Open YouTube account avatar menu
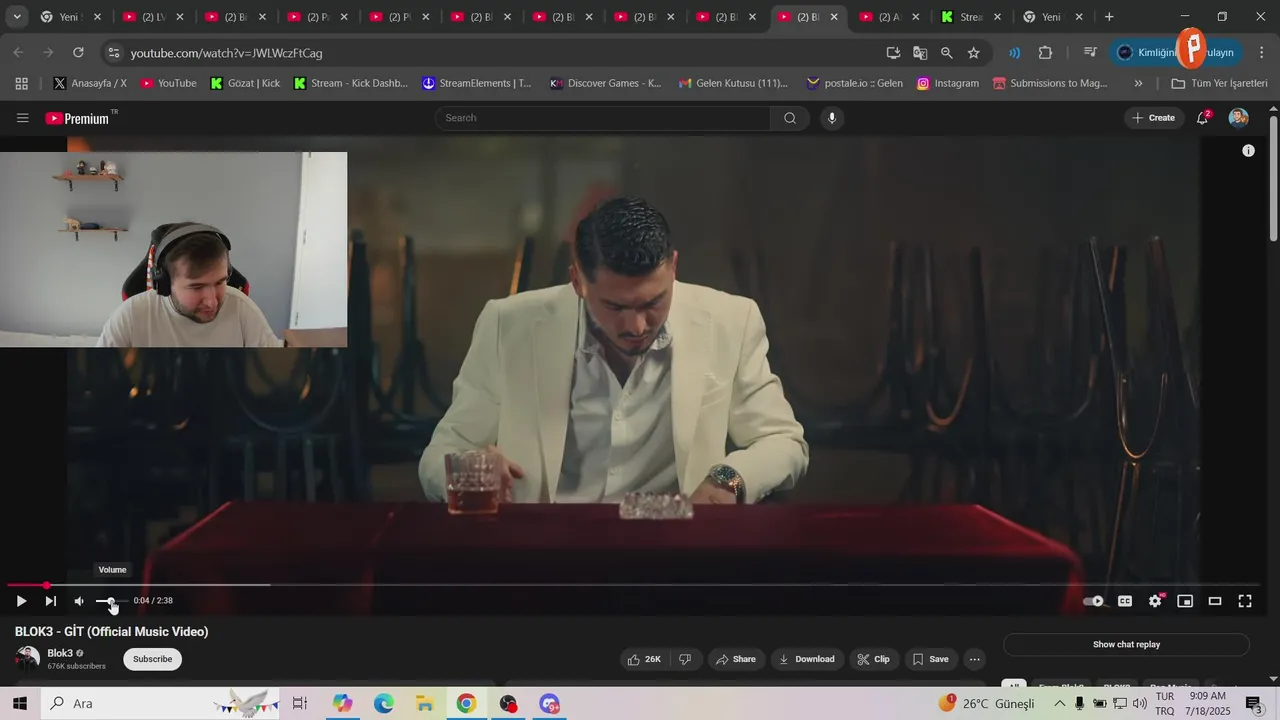This screenshot has width=1280, height=720. coord(1238,118)
